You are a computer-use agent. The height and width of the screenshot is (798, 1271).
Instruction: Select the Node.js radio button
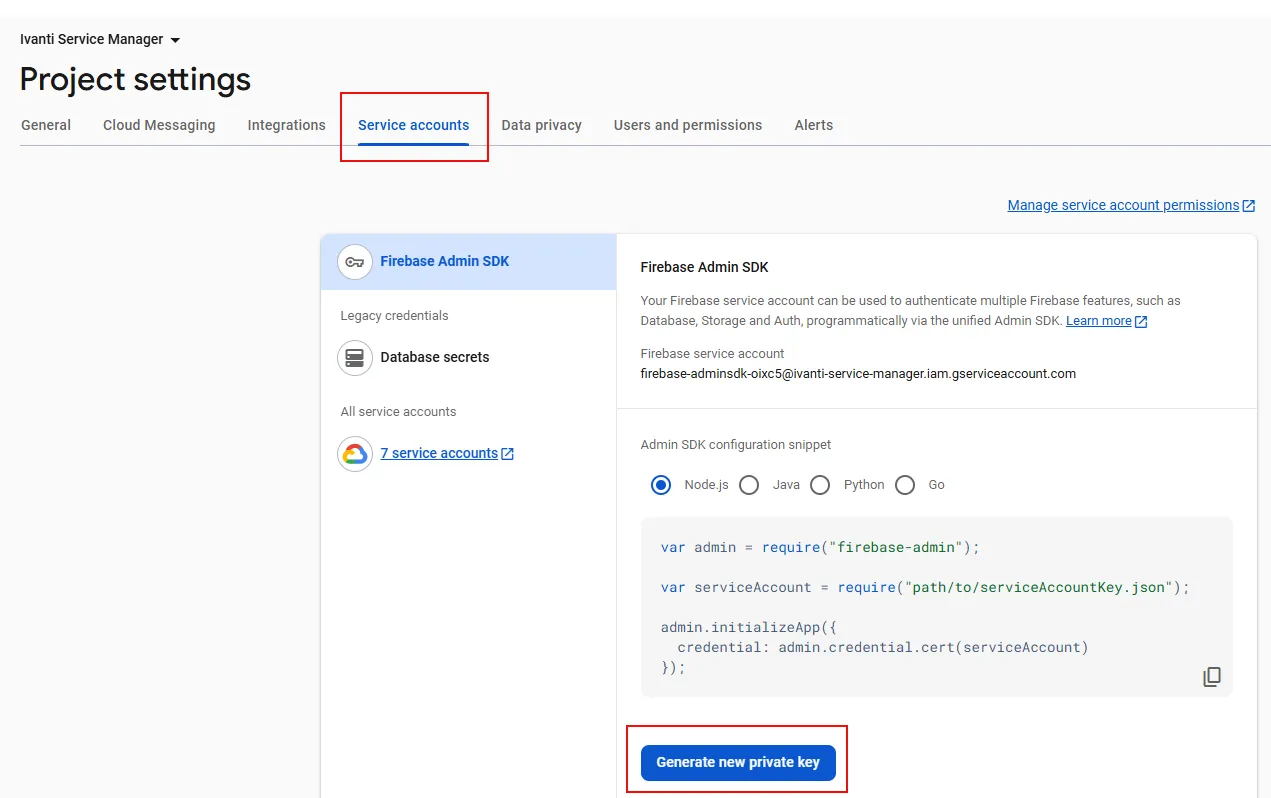(661, 485)
